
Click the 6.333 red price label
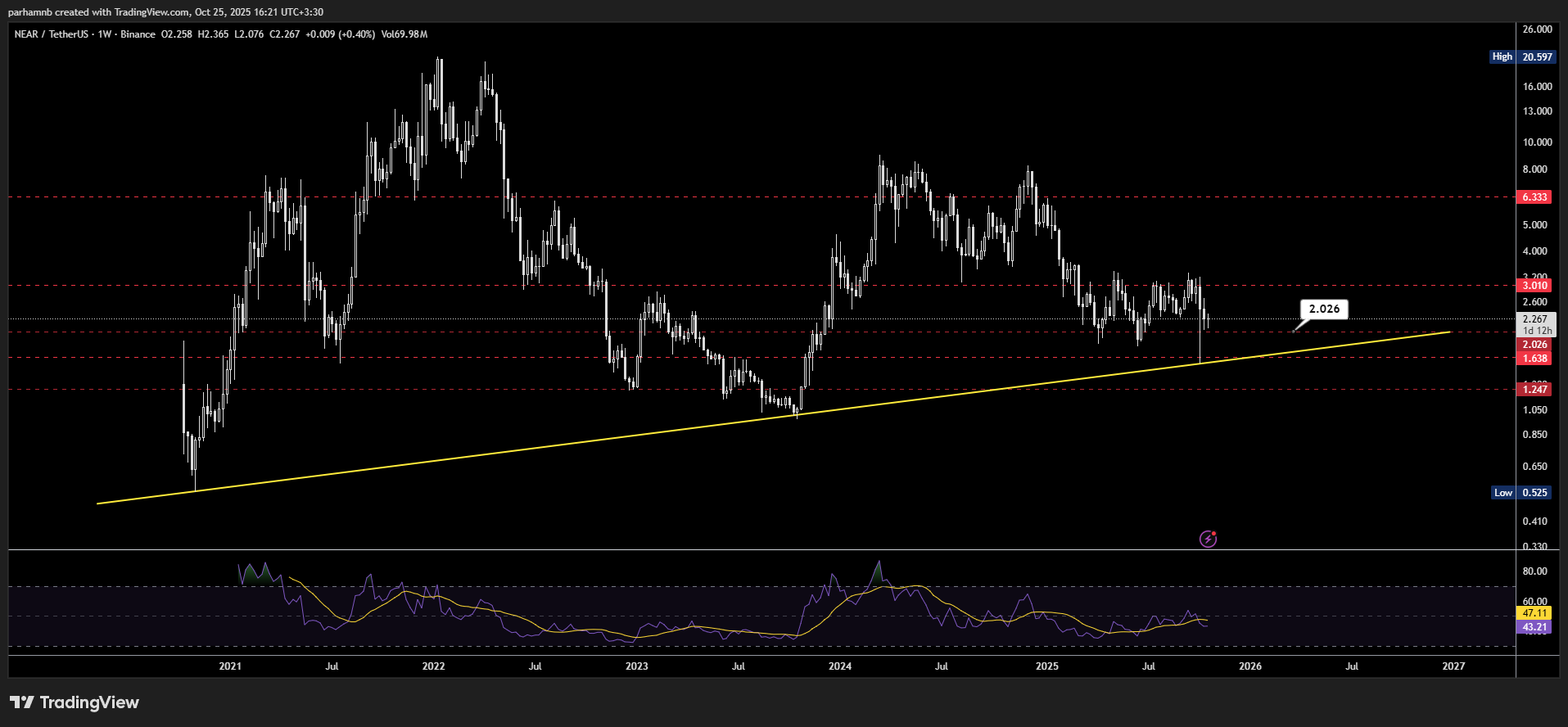pos(1534,197)
